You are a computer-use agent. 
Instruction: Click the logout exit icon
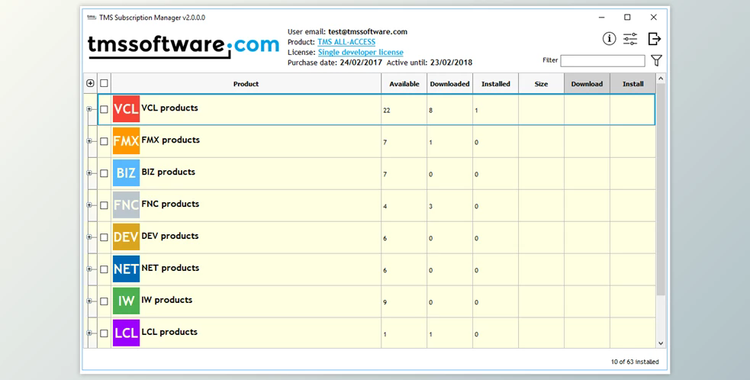tap(654, 39)
